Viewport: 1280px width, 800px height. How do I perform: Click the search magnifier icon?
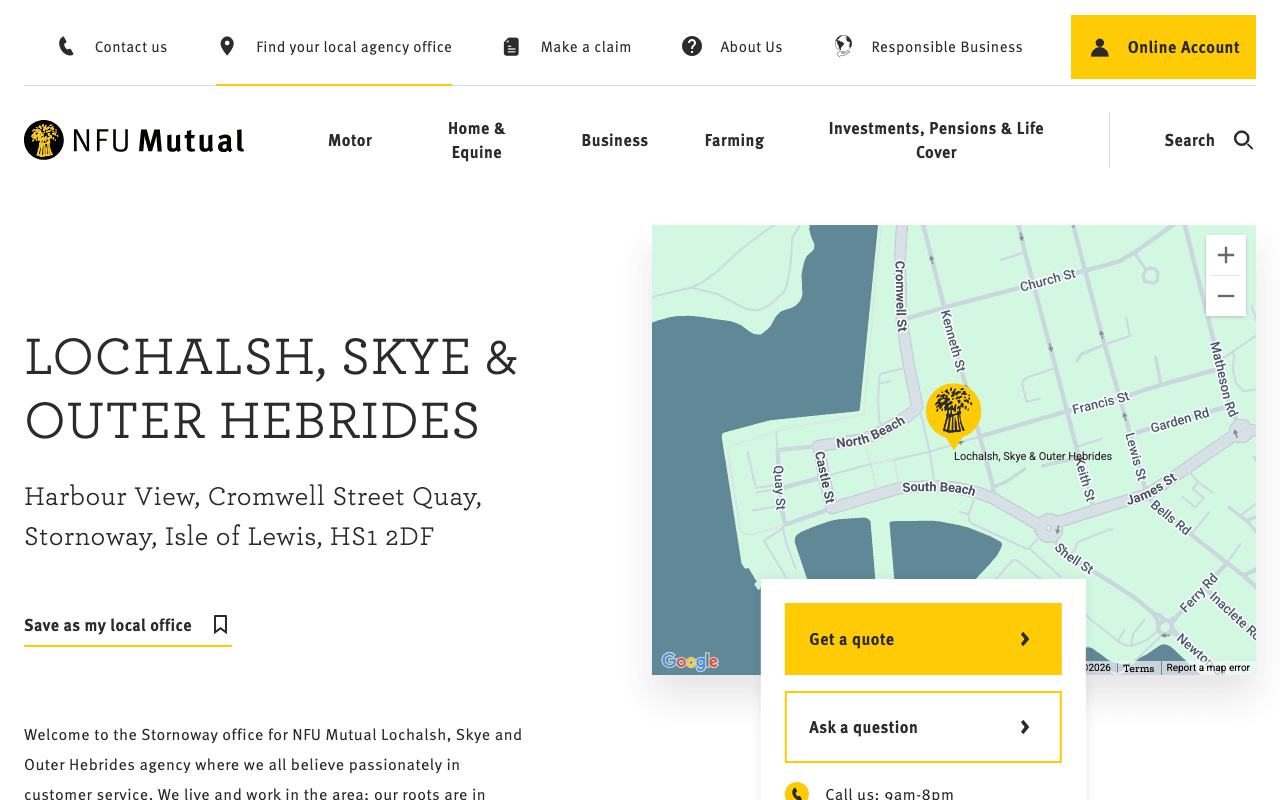1244,140
